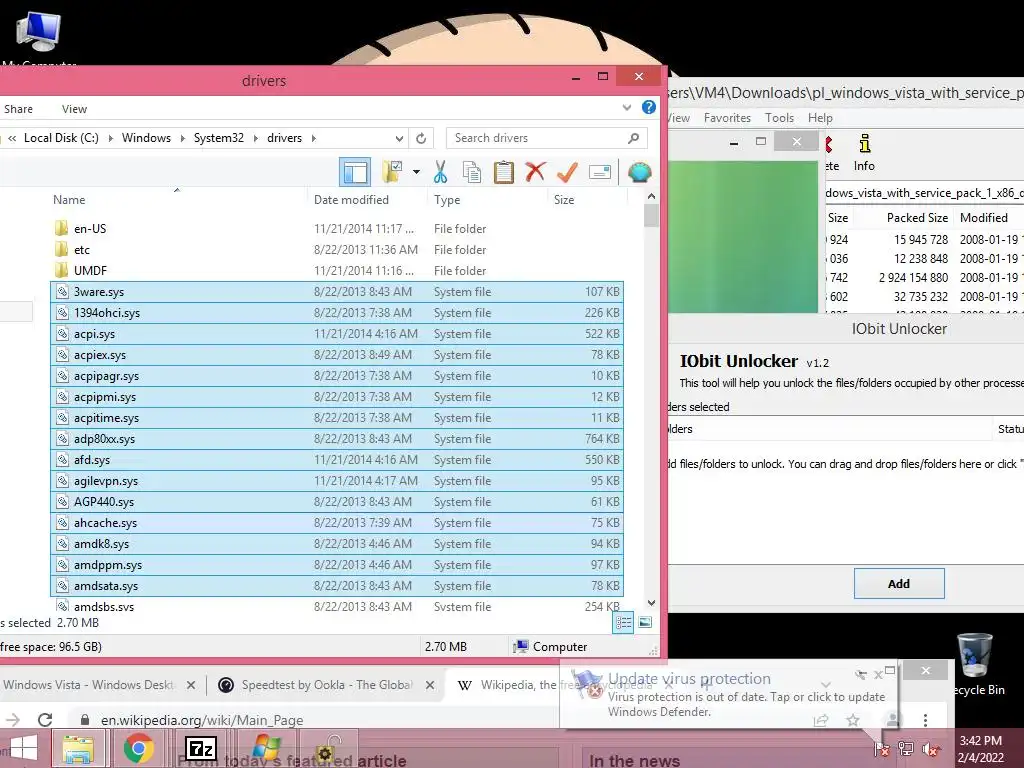
Task: Open Favorites menu in 7-Zip window
Action: click(727, 118)
